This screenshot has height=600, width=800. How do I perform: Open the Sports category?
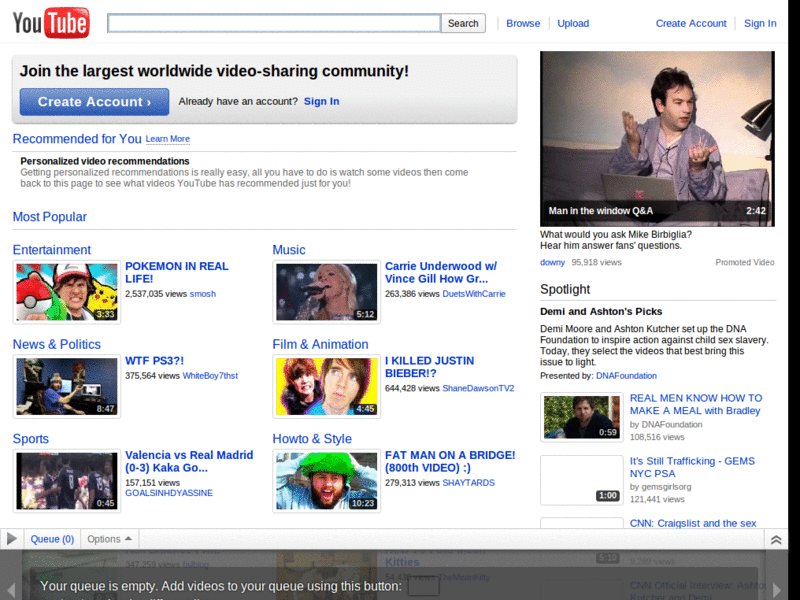coord(31,439)
